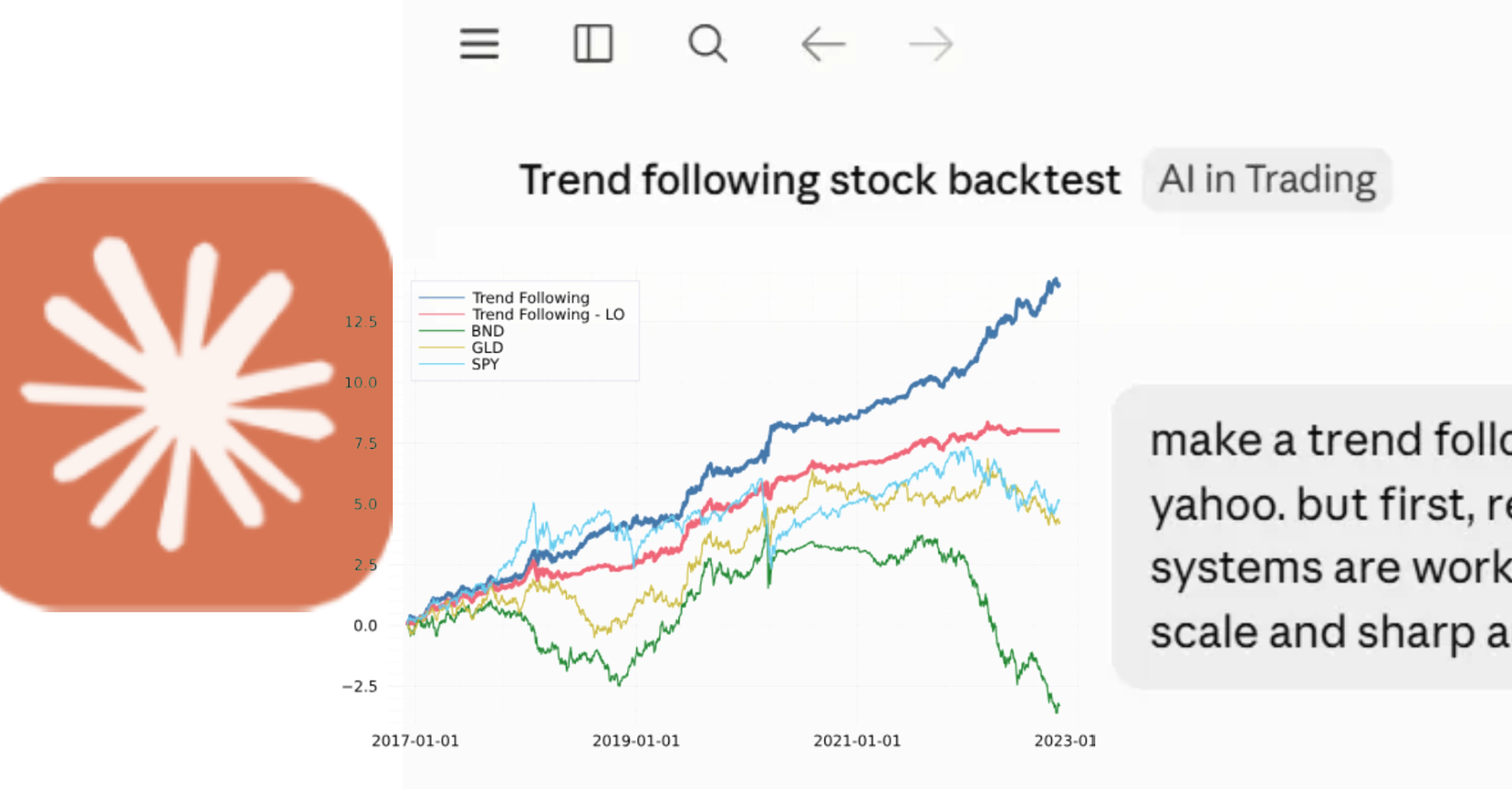Open search with the magnifier icon

[x=708, y=43]
